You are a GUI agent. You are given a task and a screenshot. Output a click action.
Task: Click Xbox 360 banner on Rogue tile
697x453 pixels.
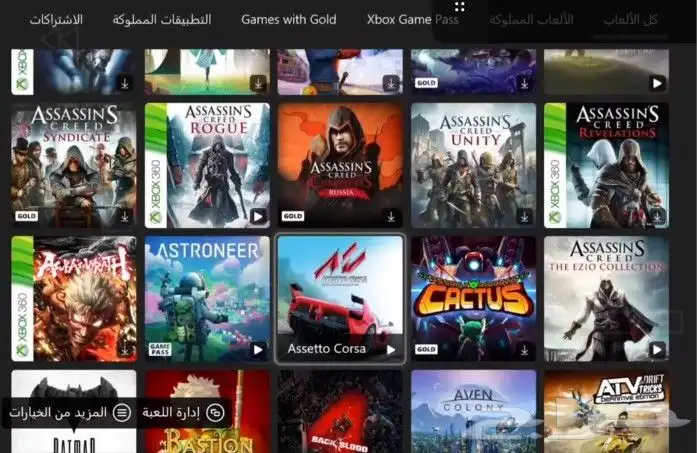(156, 165)
